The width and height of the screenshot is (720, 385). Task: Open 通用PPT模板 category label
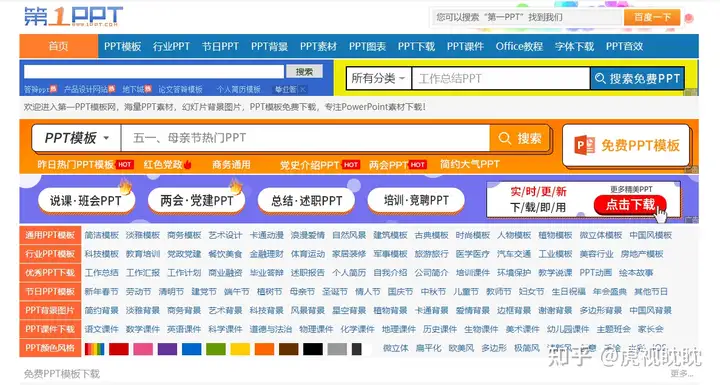tap(50, 235)
